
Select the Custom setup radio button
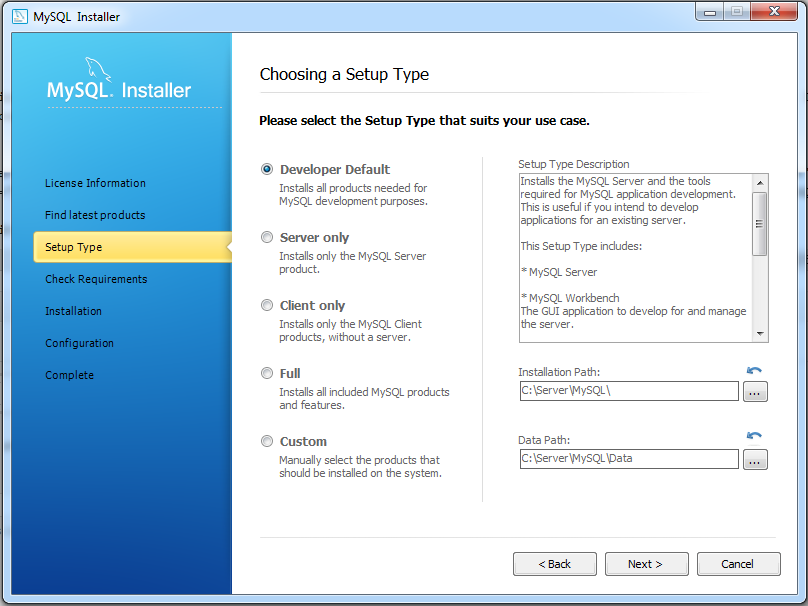pos(267,441)
